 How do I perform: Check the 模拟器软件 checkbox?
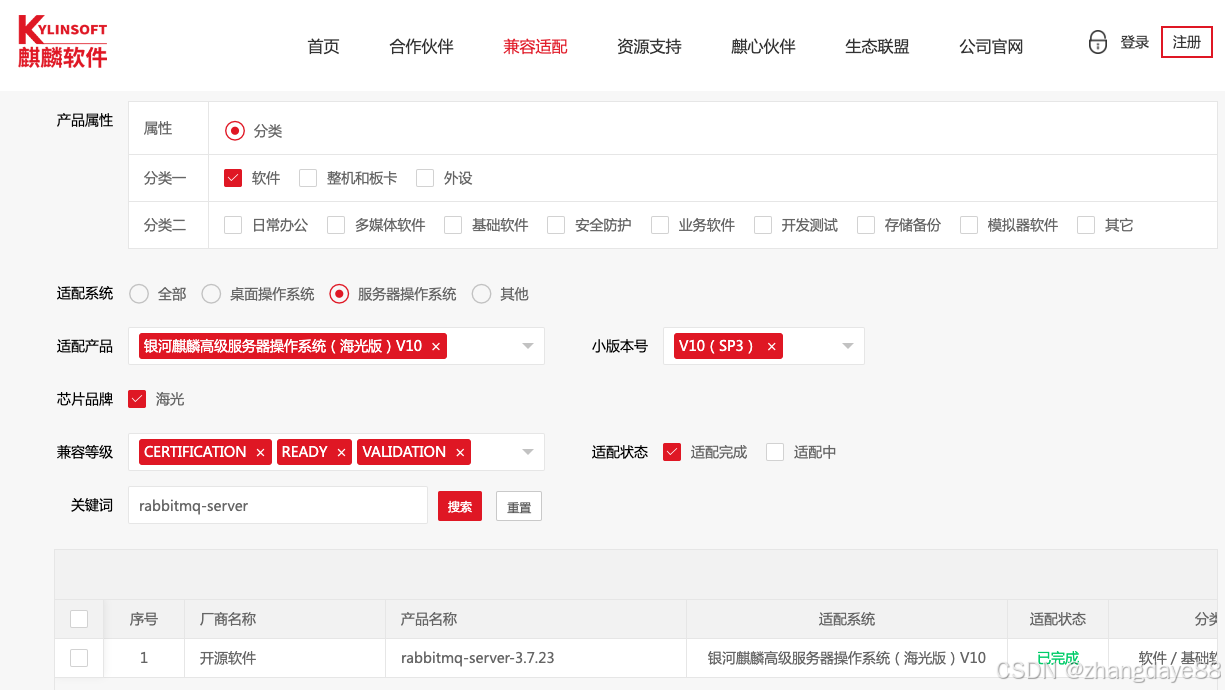click(x=969, y=225)
